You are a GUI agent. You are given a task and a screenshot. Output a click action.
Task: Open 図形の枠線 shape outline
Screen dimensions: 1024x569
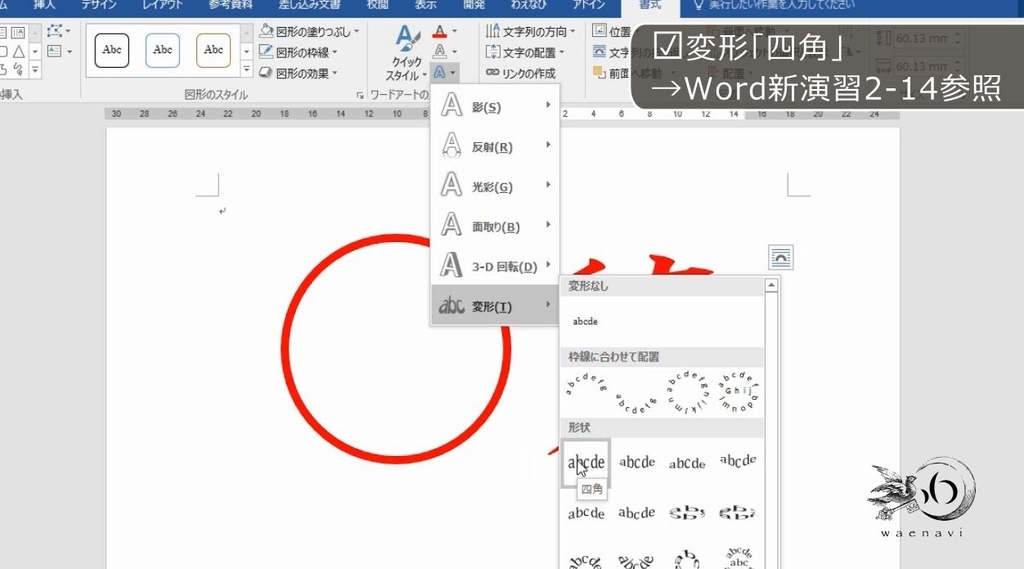pyautogui.click(x=298, y=52)
